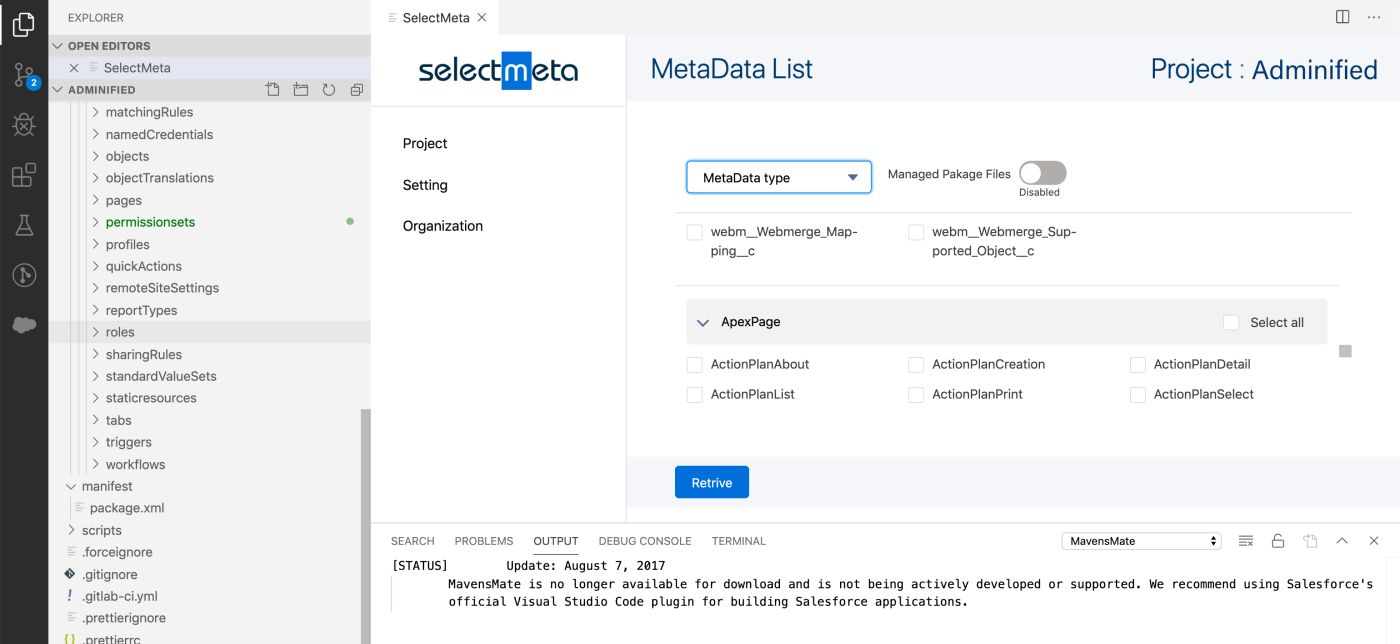Click the Retrive button
The width and height of the screenshot is (1400, 644).
point(712,482)
